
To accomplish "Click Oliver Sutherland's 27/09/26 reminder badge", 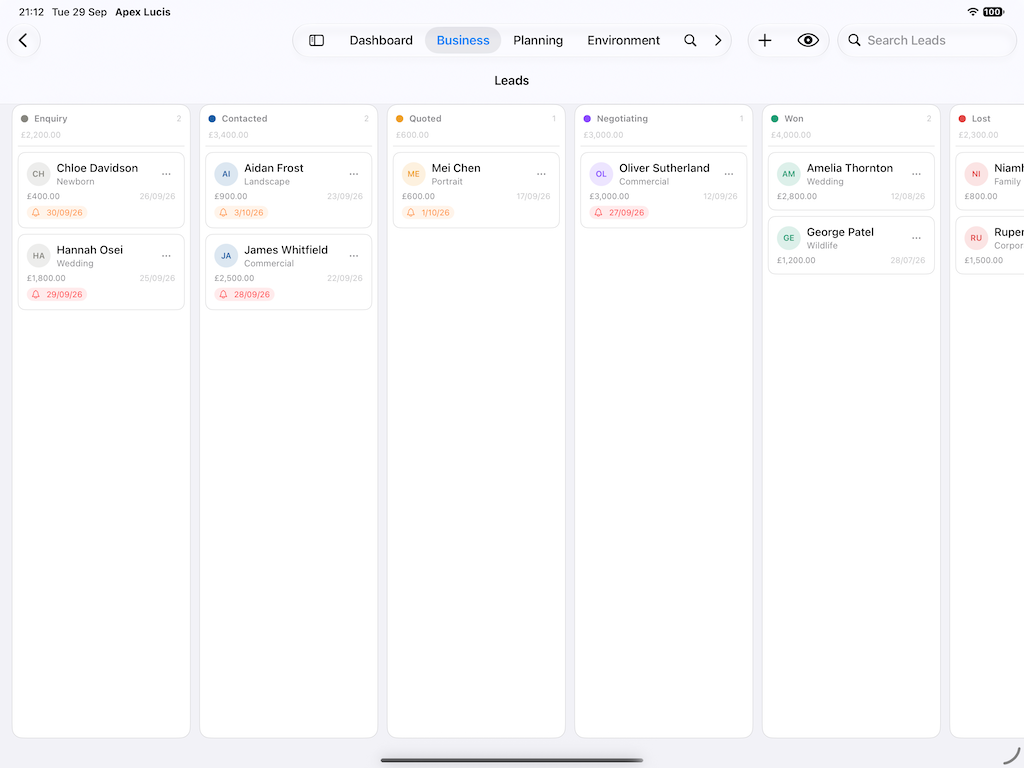I will coord(619,213).
